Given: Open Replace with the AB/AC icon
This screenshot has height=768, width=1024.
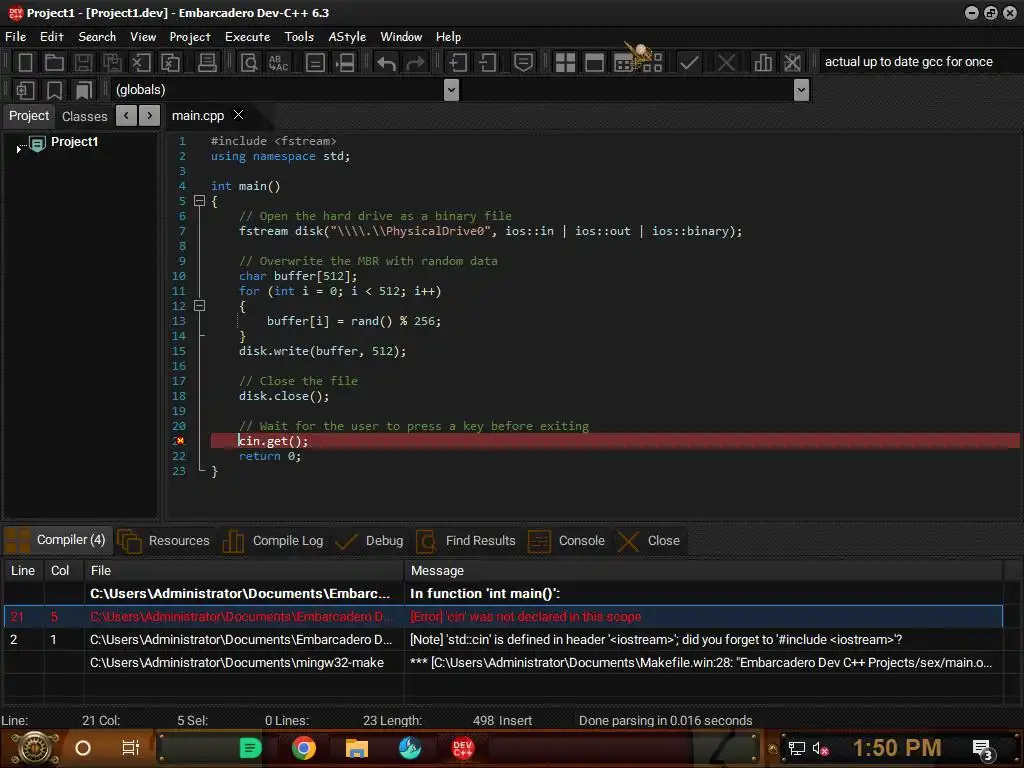Looking at the screenshot, I should [x=279, y=63].
